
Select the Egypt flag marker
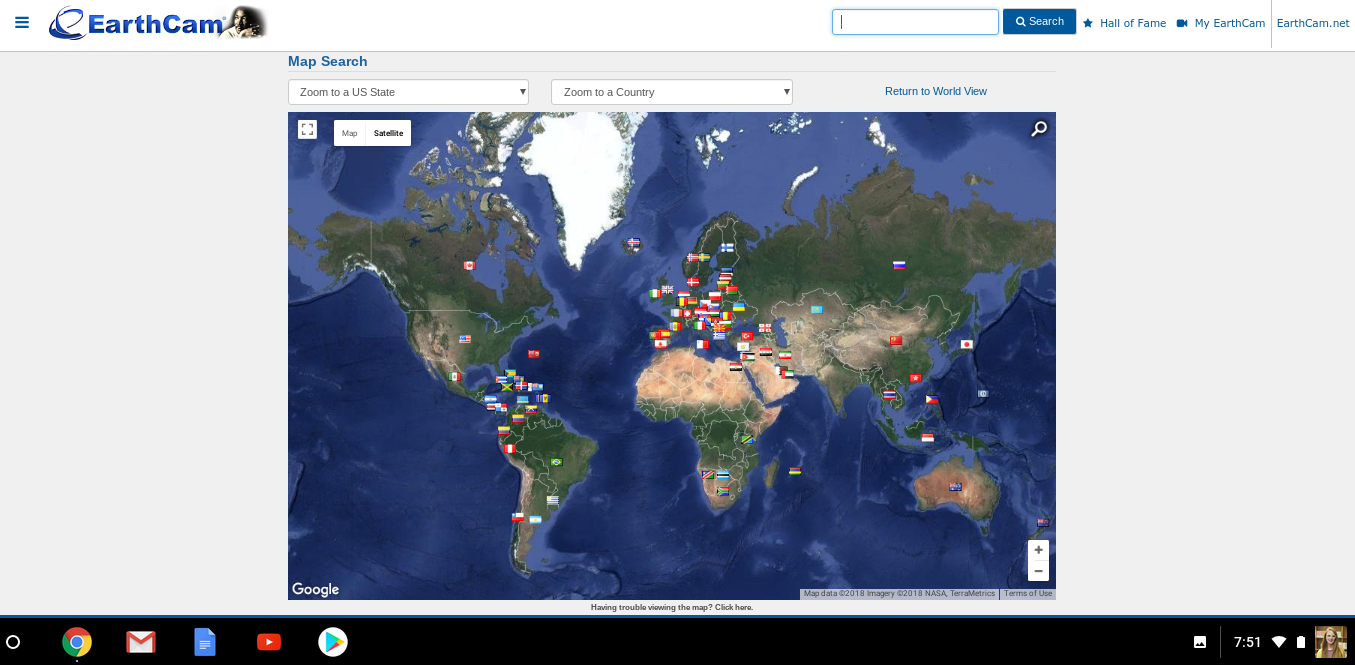point(736,367)
